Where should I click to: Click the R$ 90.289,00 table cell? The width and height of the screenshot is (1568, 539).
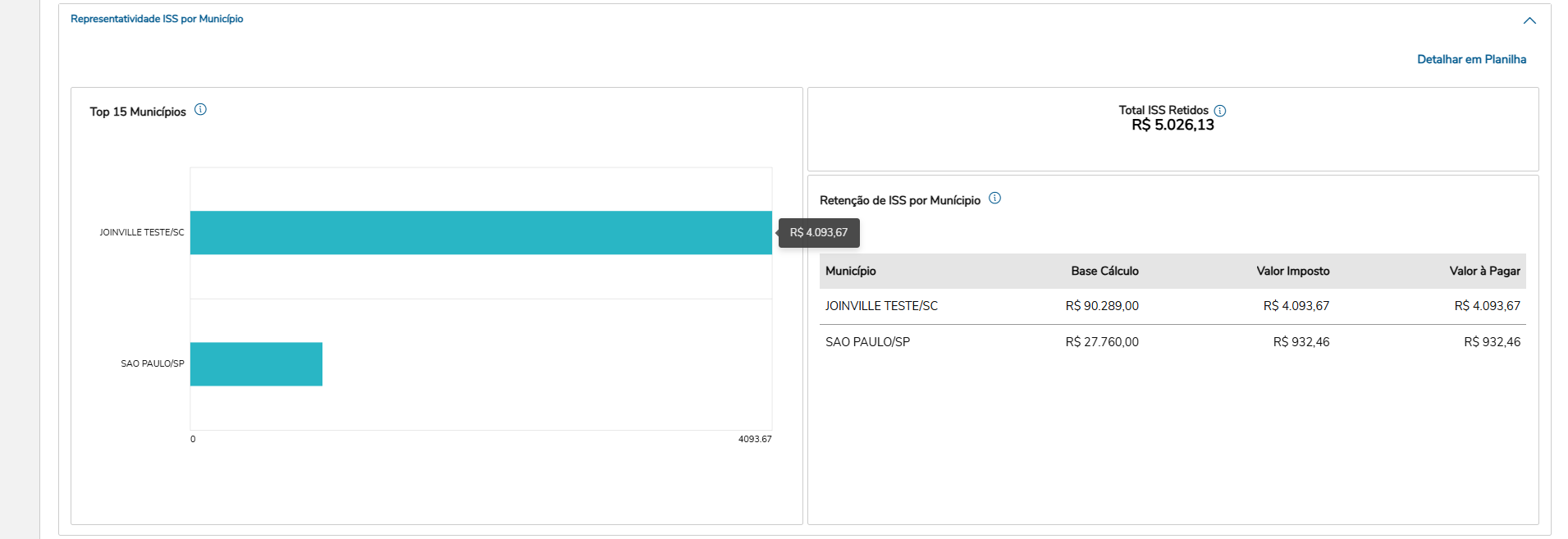[x=1102, y=306]
